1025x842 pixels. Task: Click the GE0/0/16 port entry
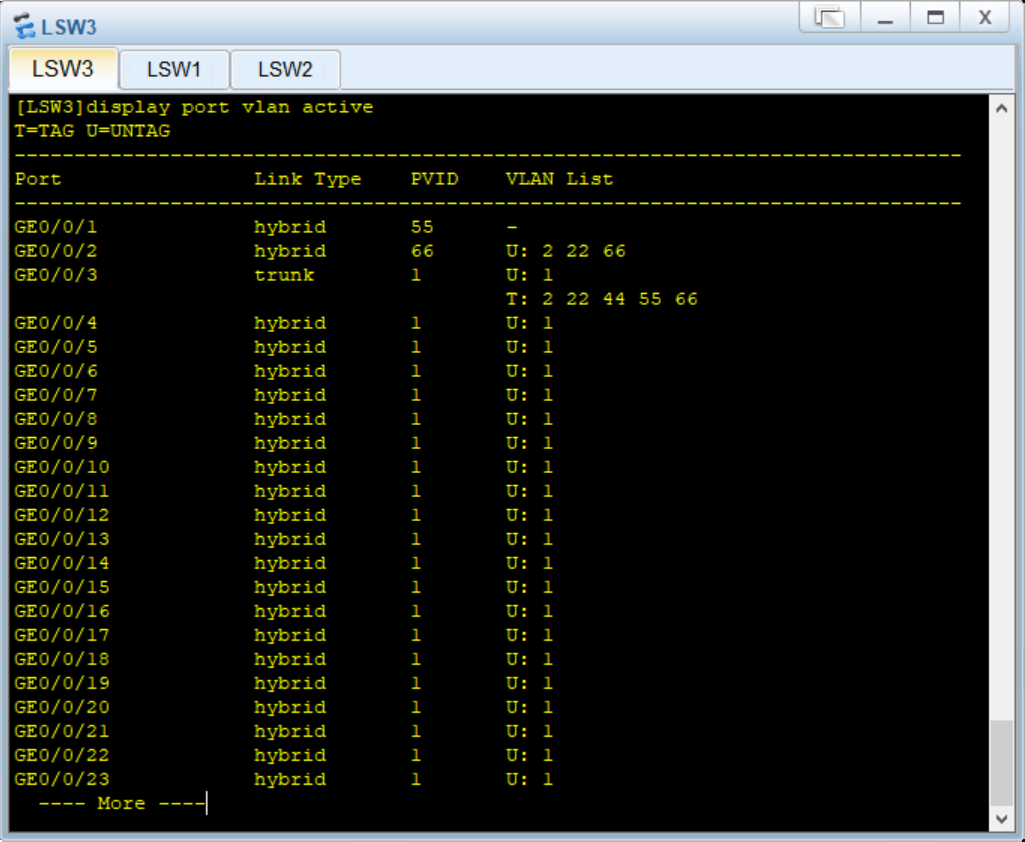61,611
